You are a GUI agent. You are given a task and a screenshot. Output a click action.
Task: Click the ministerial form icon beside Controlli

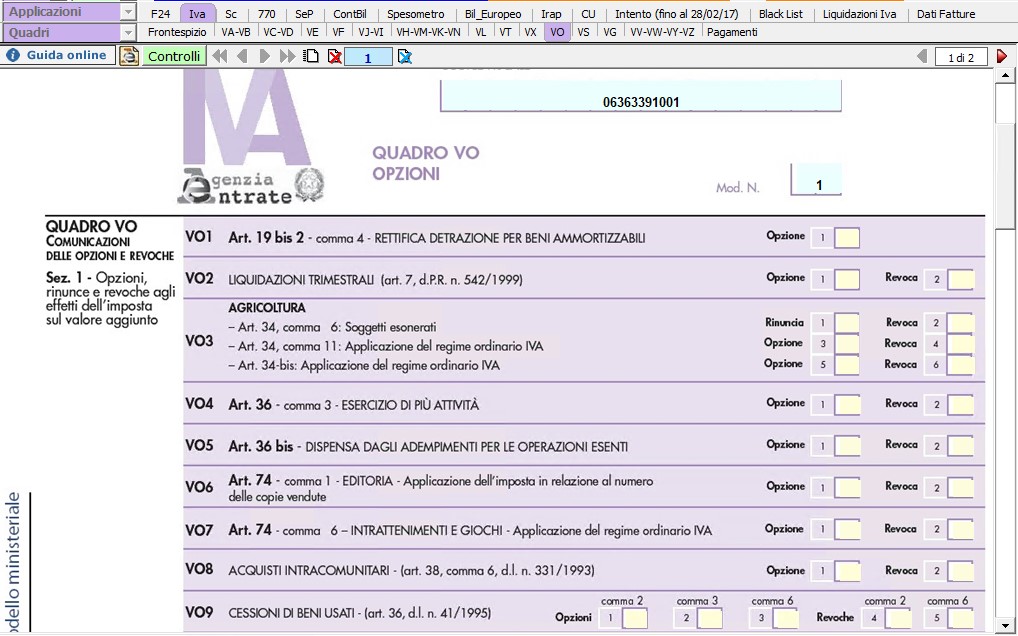pyautogui.click(x=129, y=56)
